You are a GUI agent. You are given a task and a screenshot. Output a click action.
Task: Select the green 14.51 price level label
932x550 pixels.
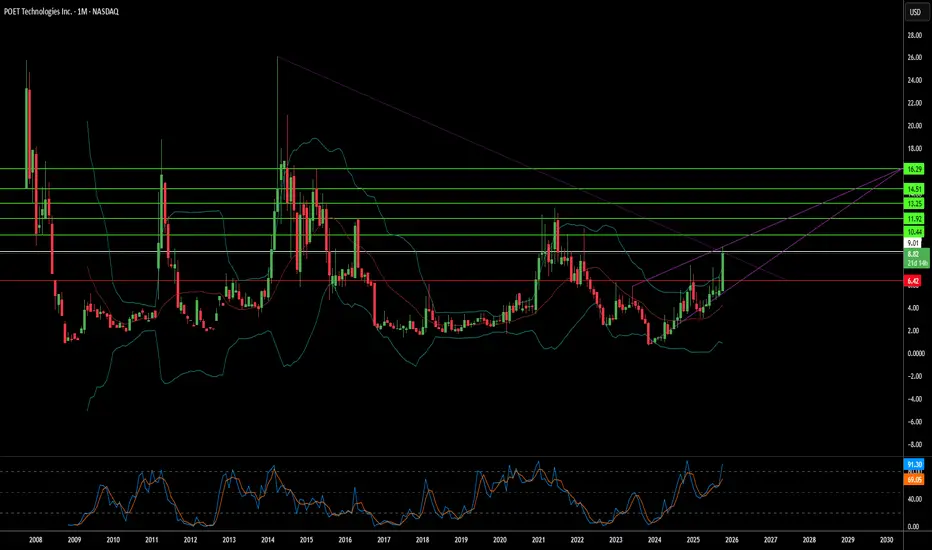click(914, 189)
